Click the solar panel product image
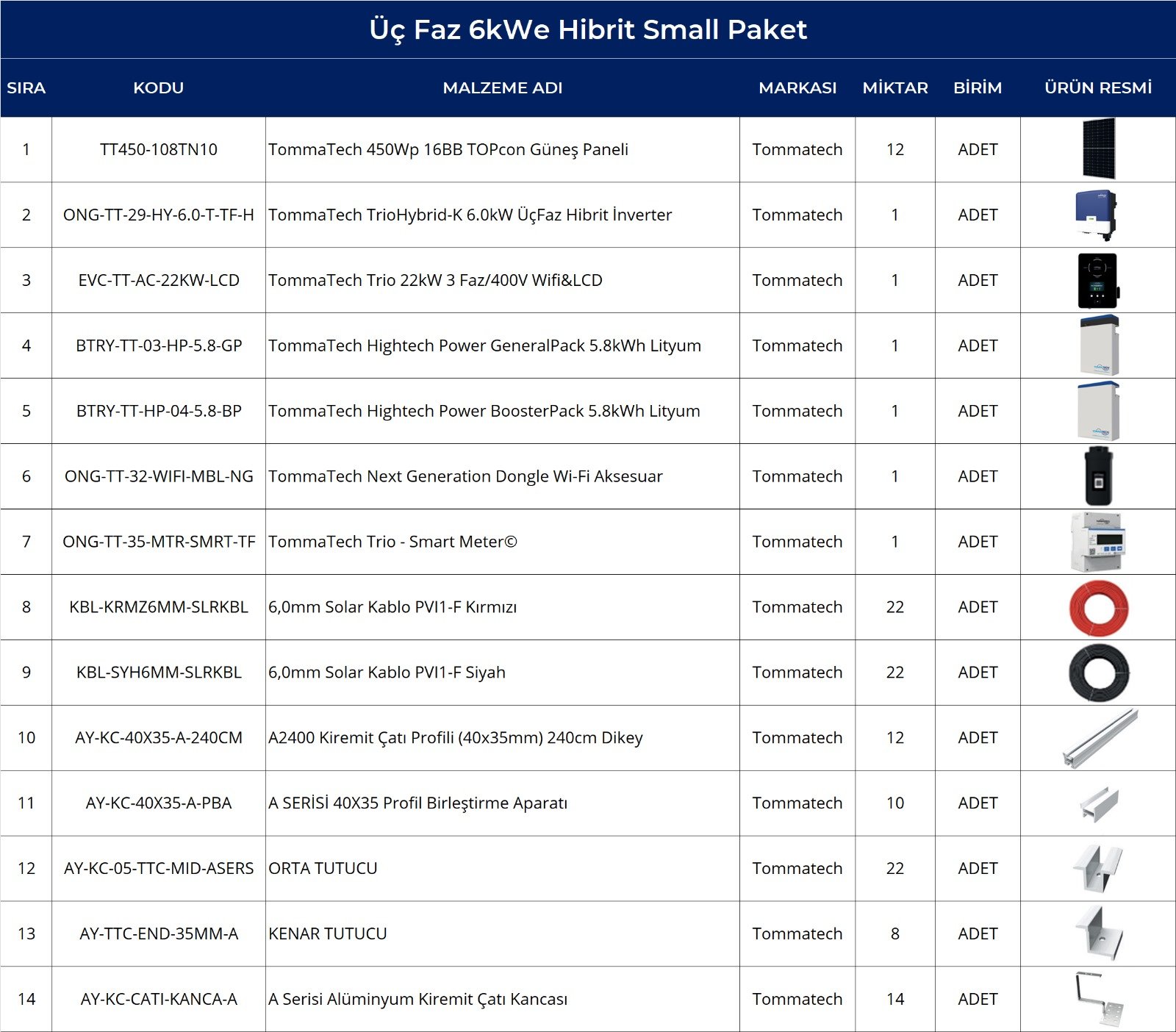The height and width of the screenshot is (1032, 1176). click(1098, 148)
